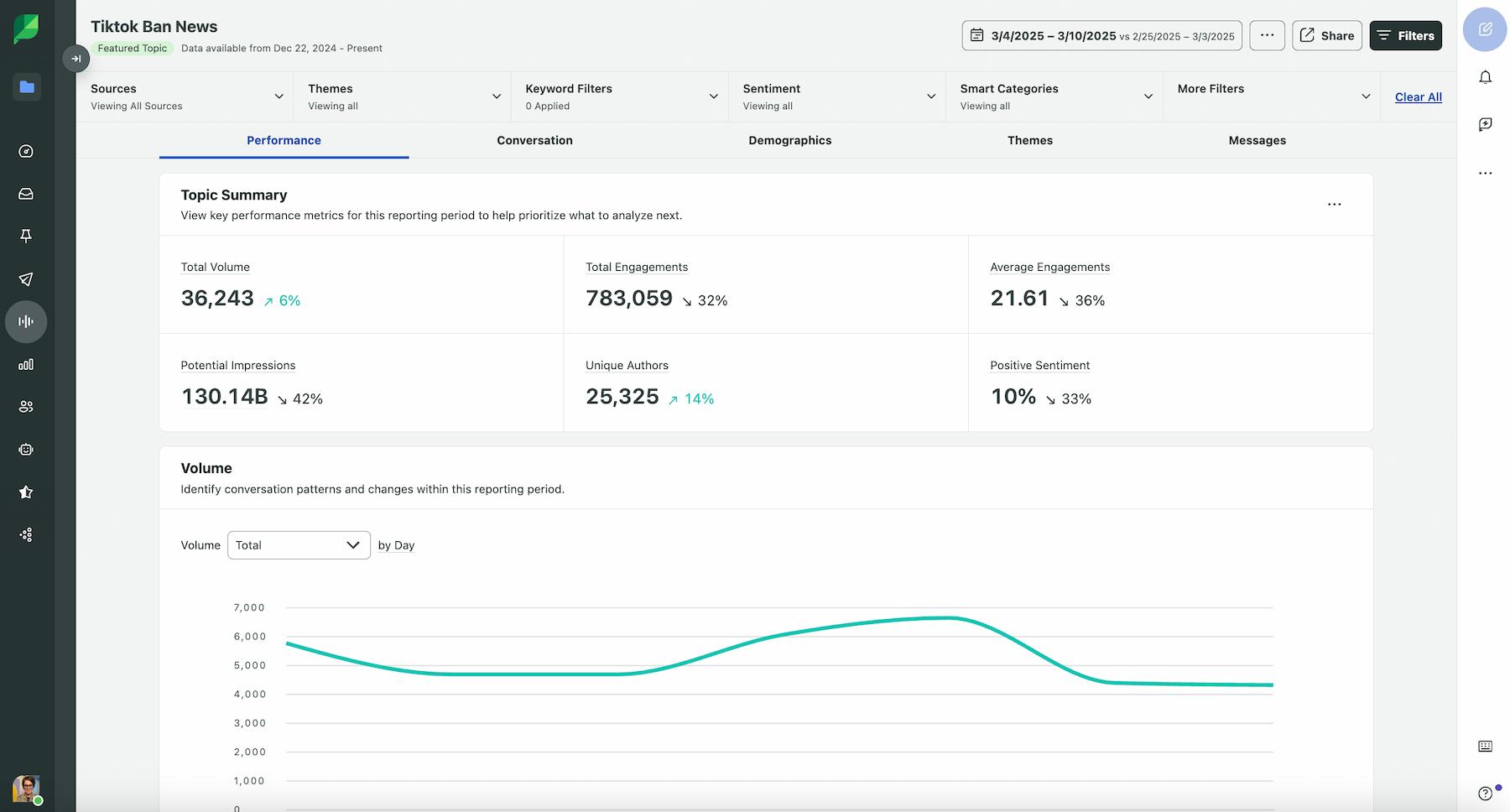The image size is (1510, 812).
Task: Open the bot icon in sidebar
Action: (26, 450)
